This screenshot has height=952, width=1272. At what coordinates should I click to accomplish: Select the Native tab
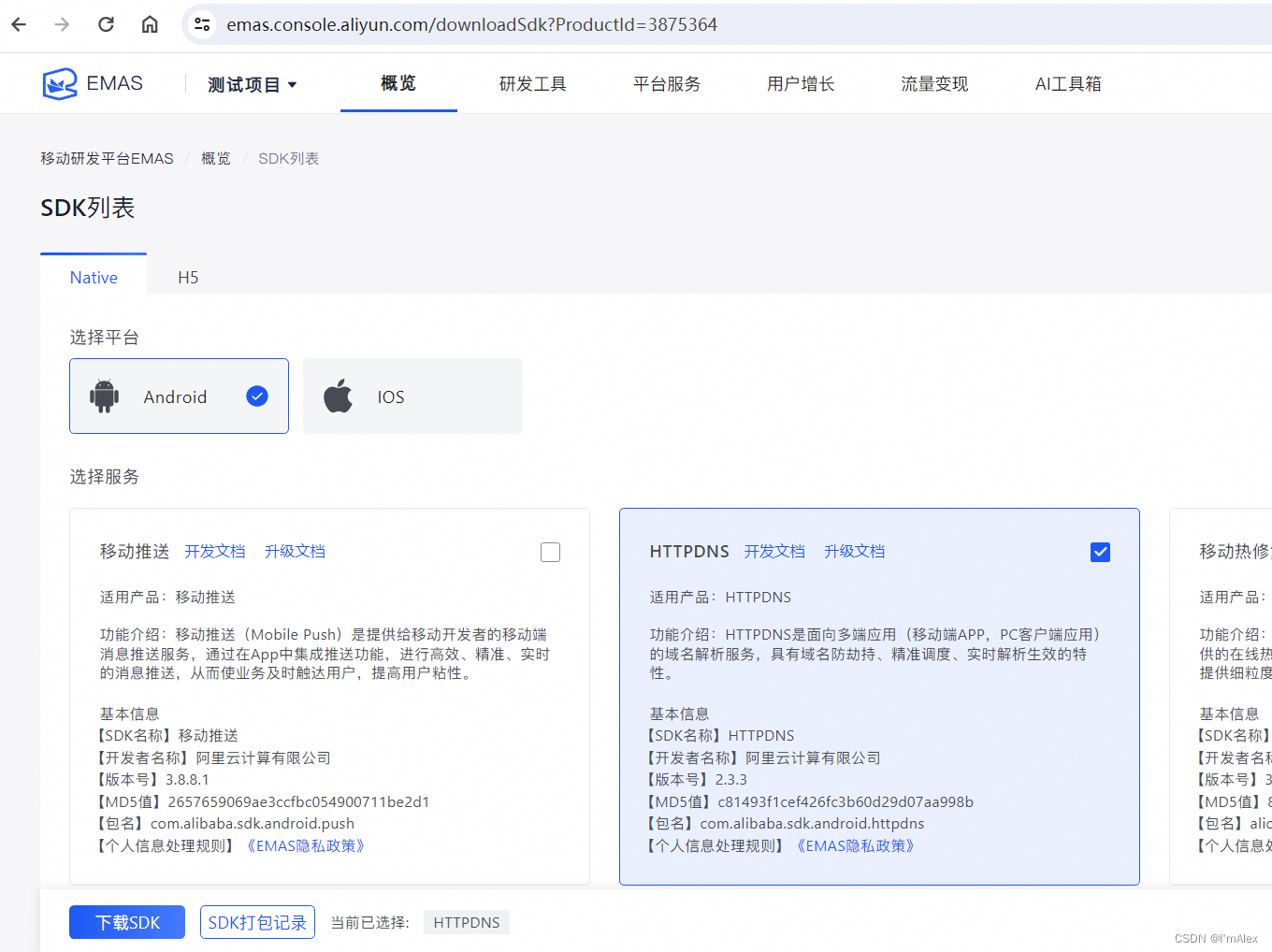(x=94, y=277)
